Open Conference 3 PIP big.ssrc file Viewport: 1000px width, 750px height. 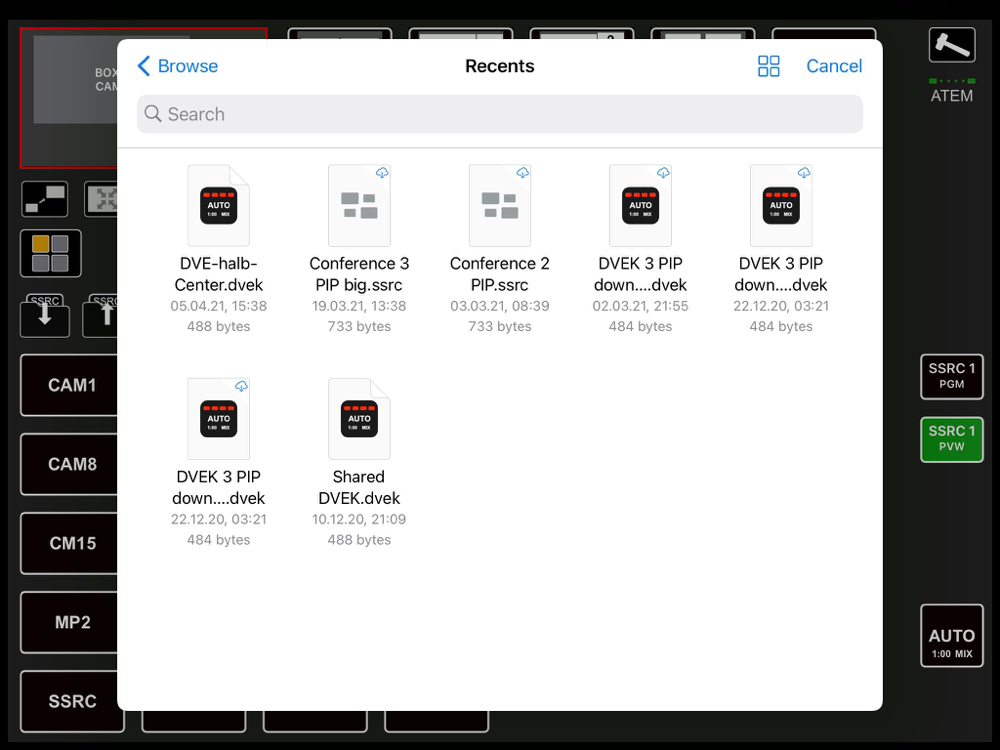(359, 205)
